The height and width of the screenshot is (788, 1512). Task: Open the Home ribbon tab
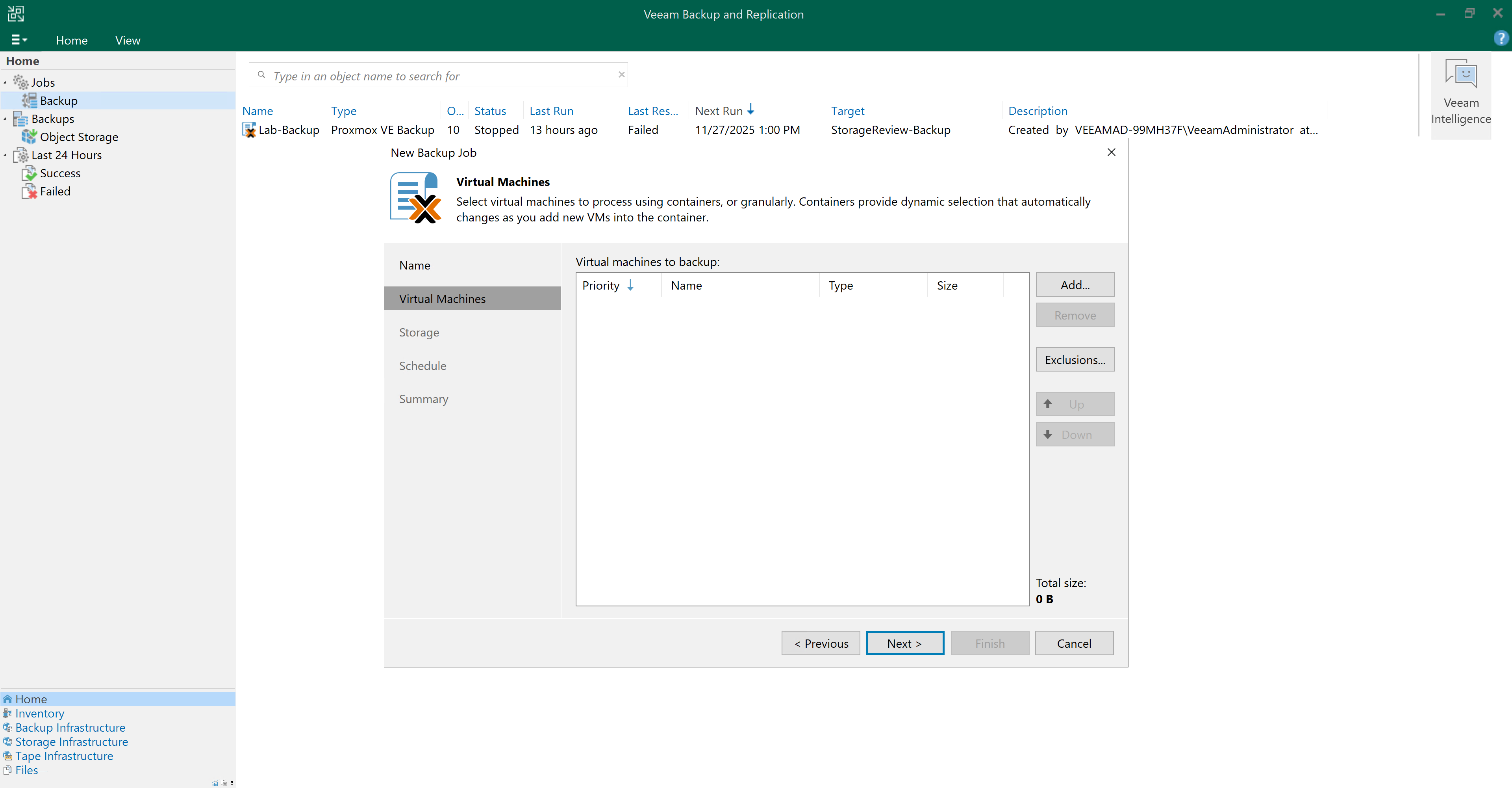coord(72,41)
